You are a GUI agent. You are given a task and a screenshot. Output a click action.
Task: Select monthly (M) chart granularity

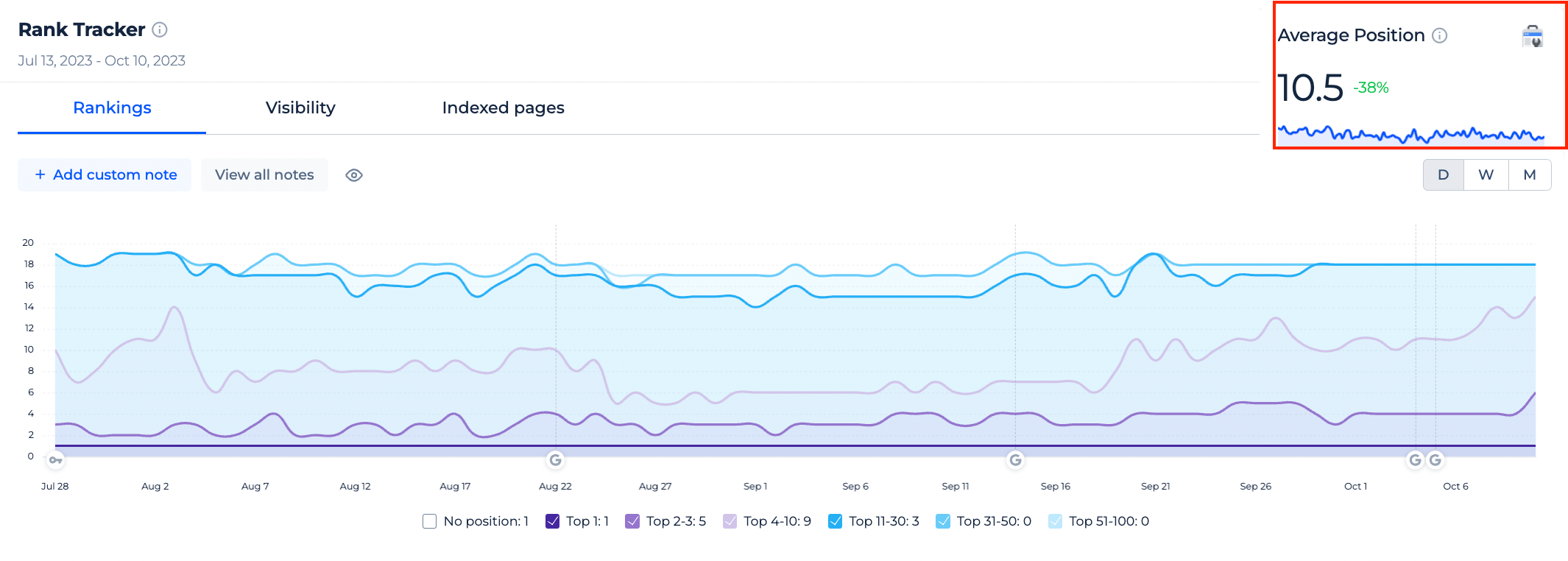coord(1530,175)
